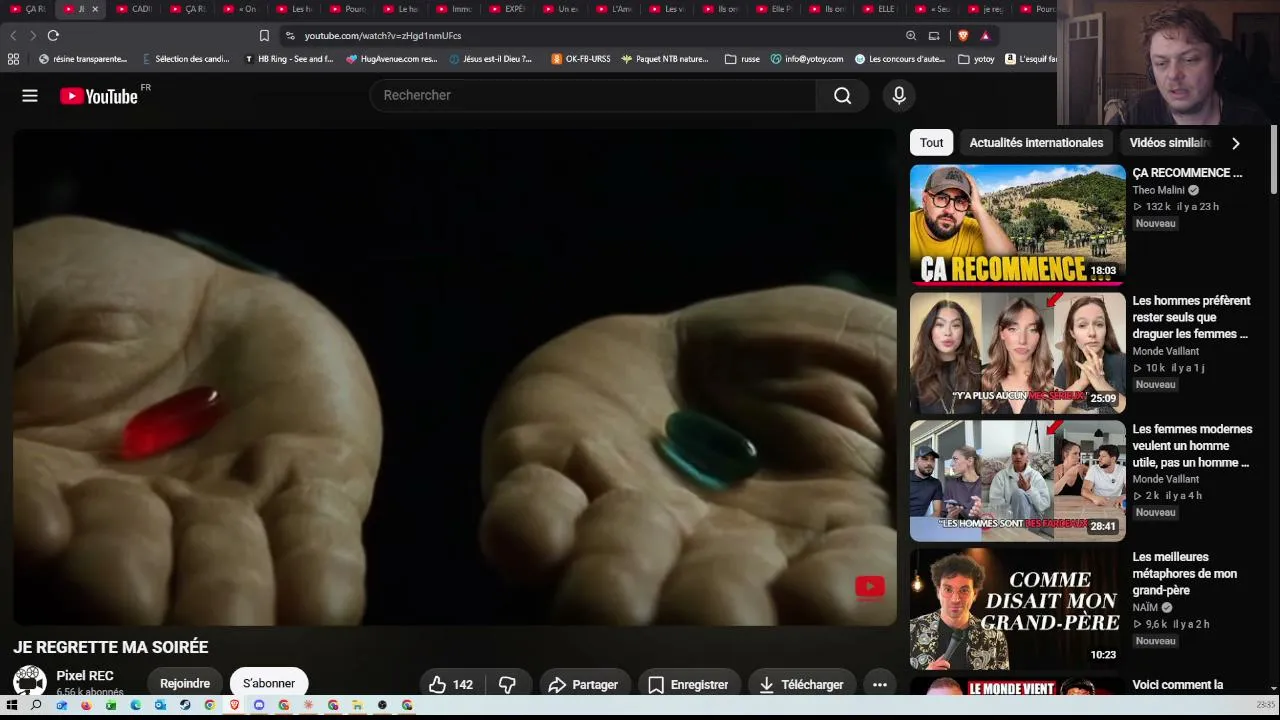The image size is (1280, 720).
Task: Open the more actions ellipsis menu
Action: (880, 685)
